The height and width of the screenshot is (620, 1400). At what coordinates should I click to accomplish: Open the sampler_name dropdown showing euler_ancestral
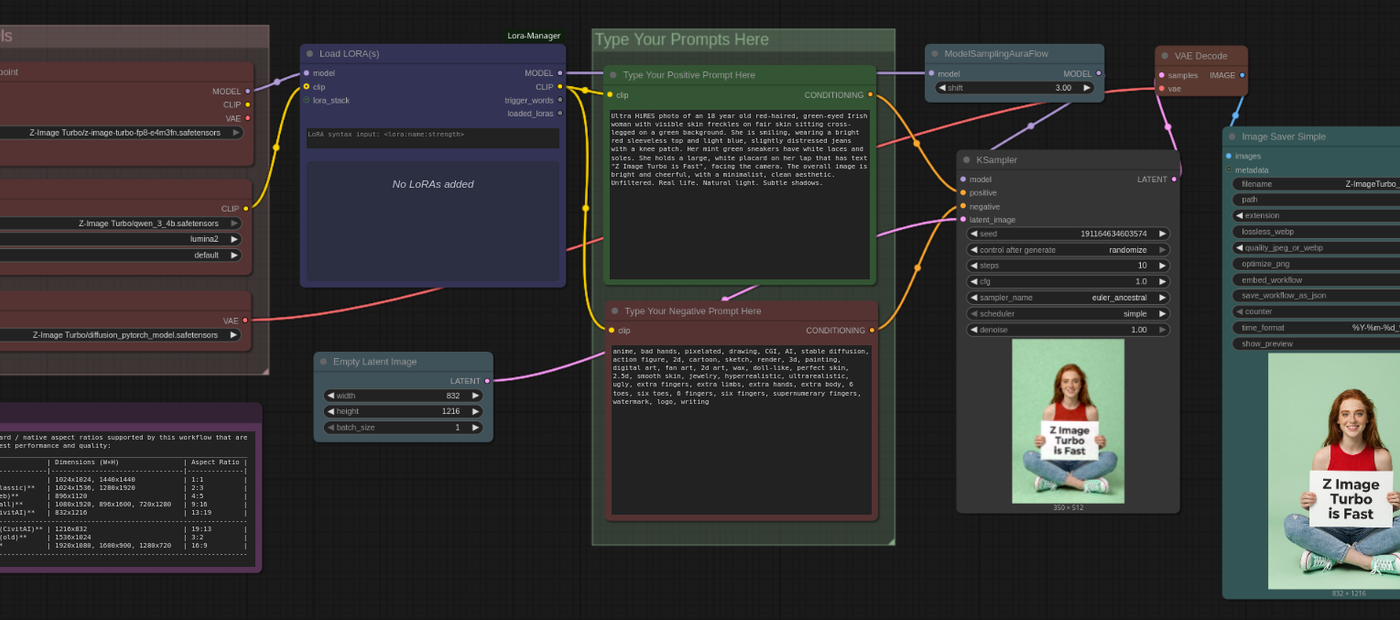tap(1068, 298)
